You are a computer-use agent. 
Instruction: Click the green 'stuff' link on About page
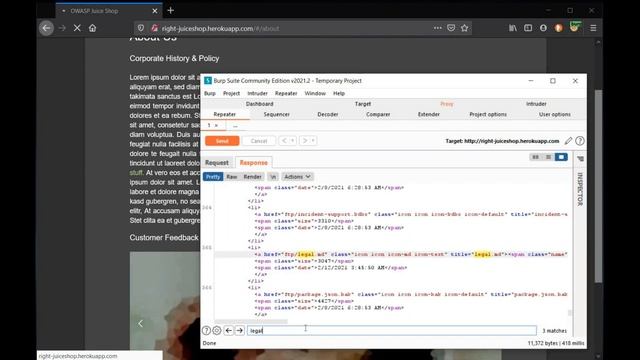click(x=136, y=173)
